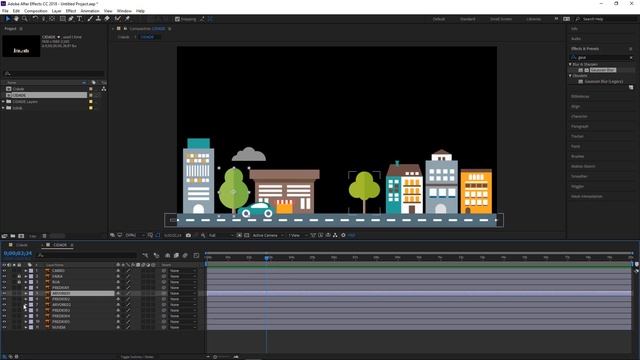Viewport: 640px width, 360px height.
Task: Open the Composition menu
Action: point(36,11)
